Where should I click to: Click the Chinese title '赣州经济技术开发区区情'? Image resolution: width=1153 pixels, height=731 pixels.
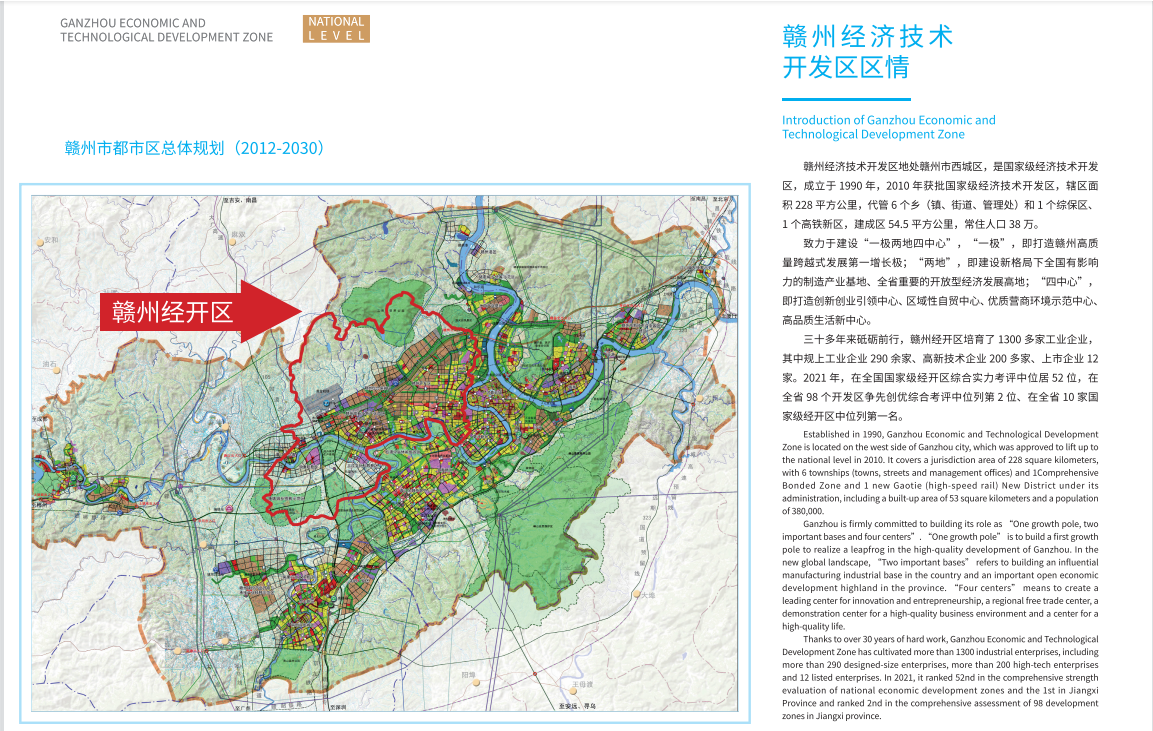[x=868, y=51]
